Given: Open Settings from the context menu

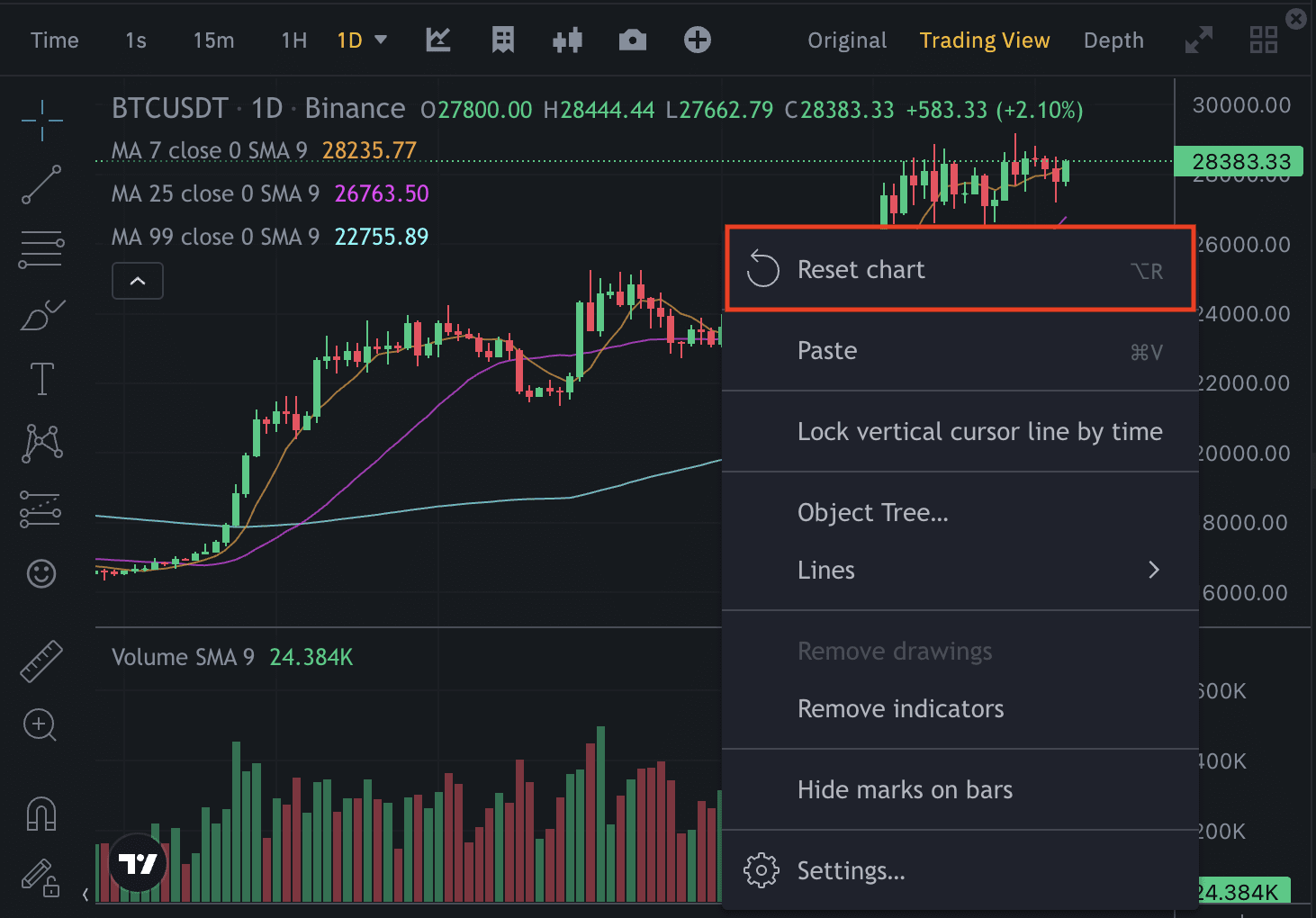Looking at the screenshot, I should pos(851,870).
